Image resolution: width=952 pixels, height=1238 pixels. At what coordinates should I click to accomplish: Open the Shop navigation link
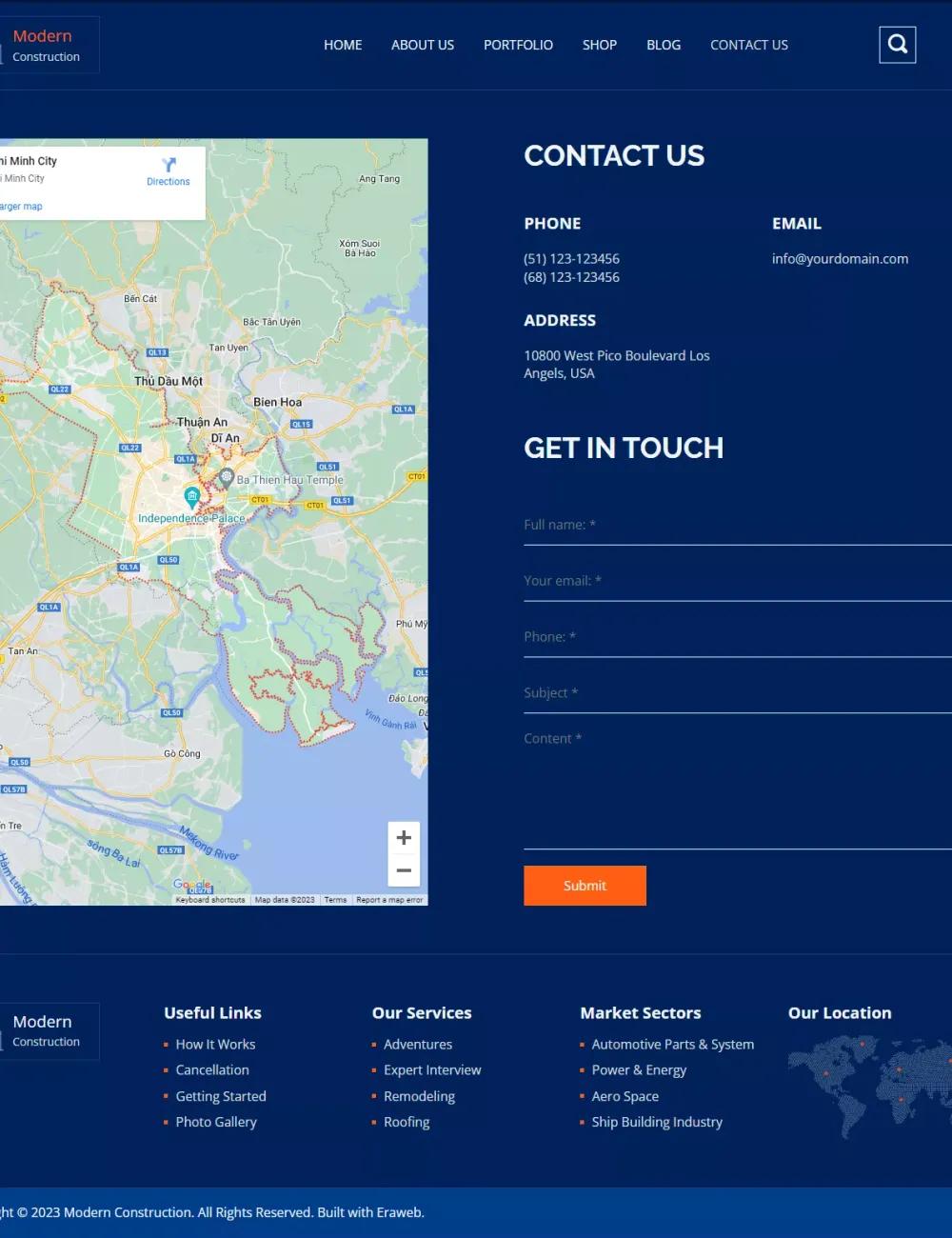pos(600,45)
